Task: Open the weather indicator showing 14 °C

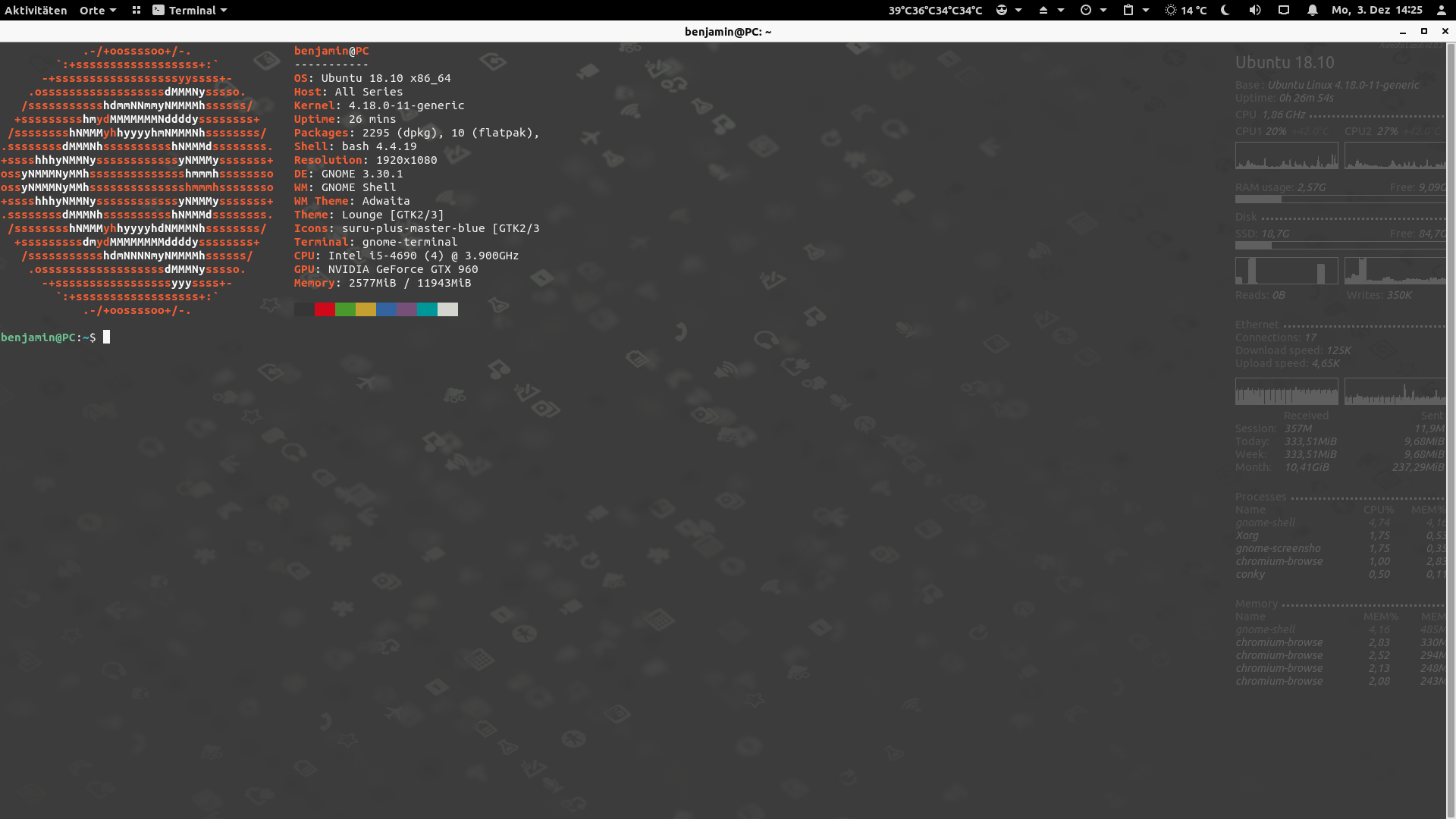Action: click(x=1186, y=10)
